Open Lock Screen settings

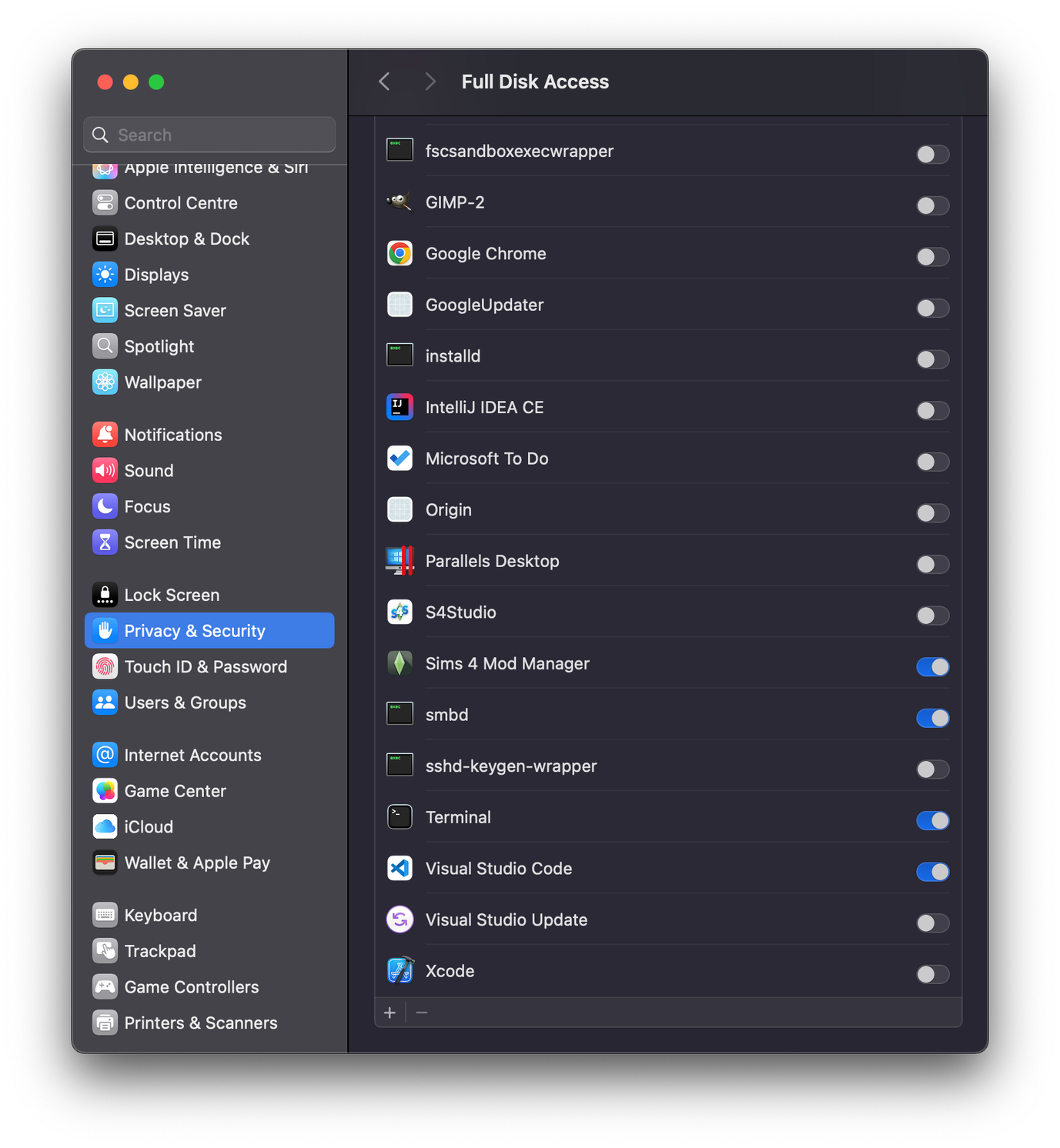209,595
